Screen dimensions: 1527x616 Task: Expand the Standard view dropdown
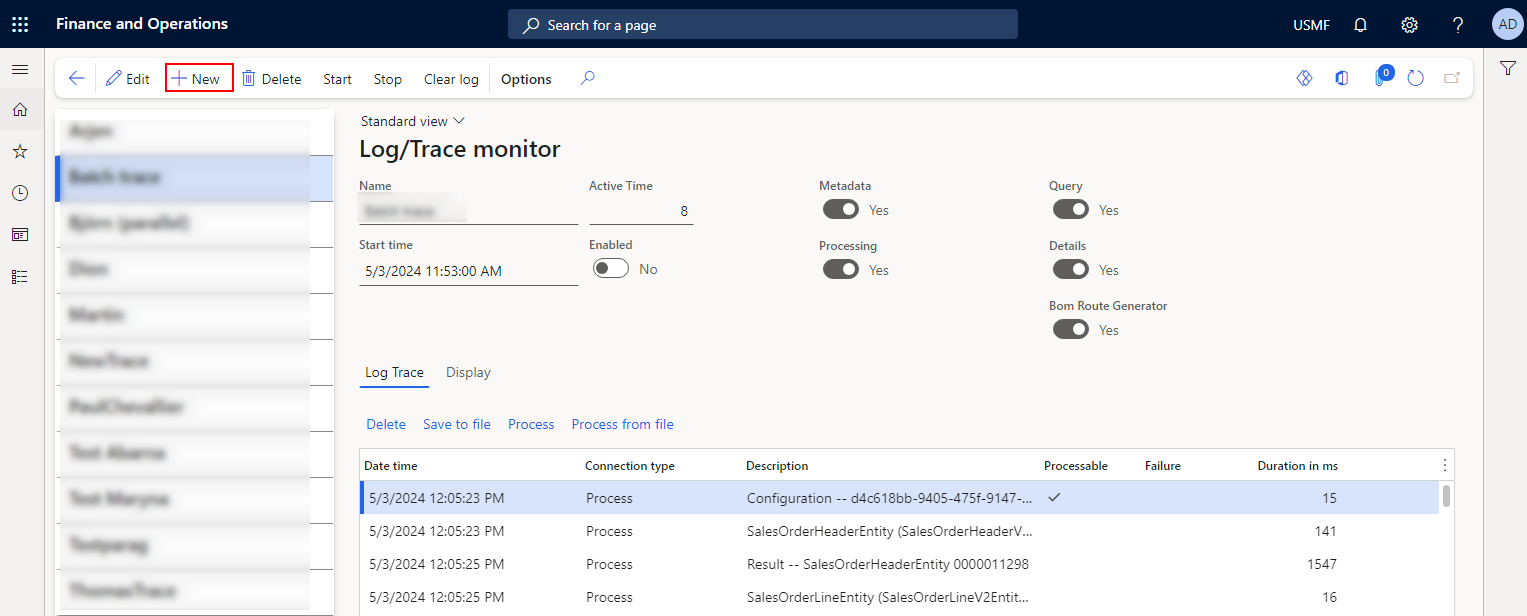click(x=413, y=121)
